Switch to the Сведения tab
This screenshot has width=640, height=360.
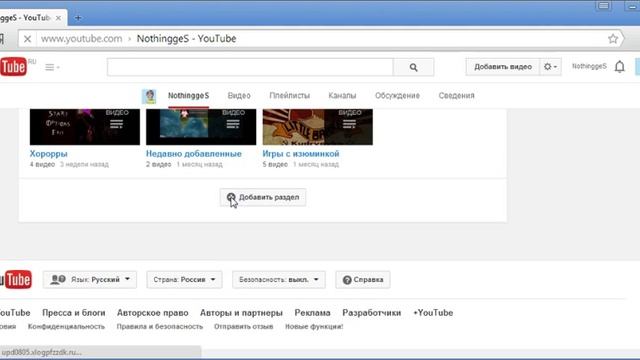pyautogui.click(x=456, y=96)
